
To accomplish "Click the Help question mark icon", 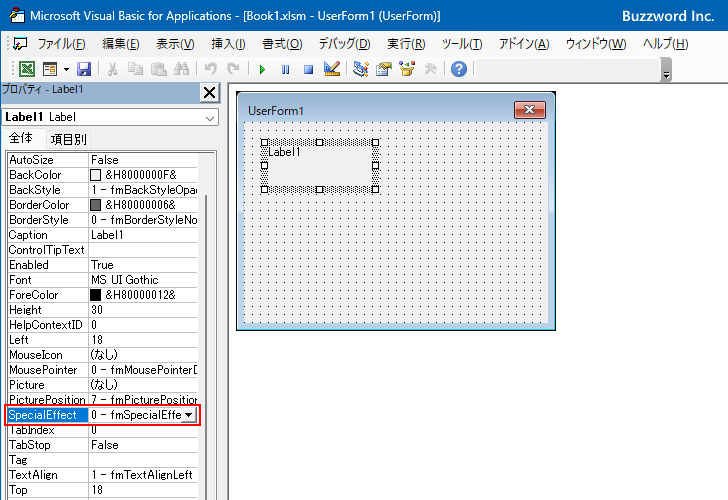I will (459, 69).
